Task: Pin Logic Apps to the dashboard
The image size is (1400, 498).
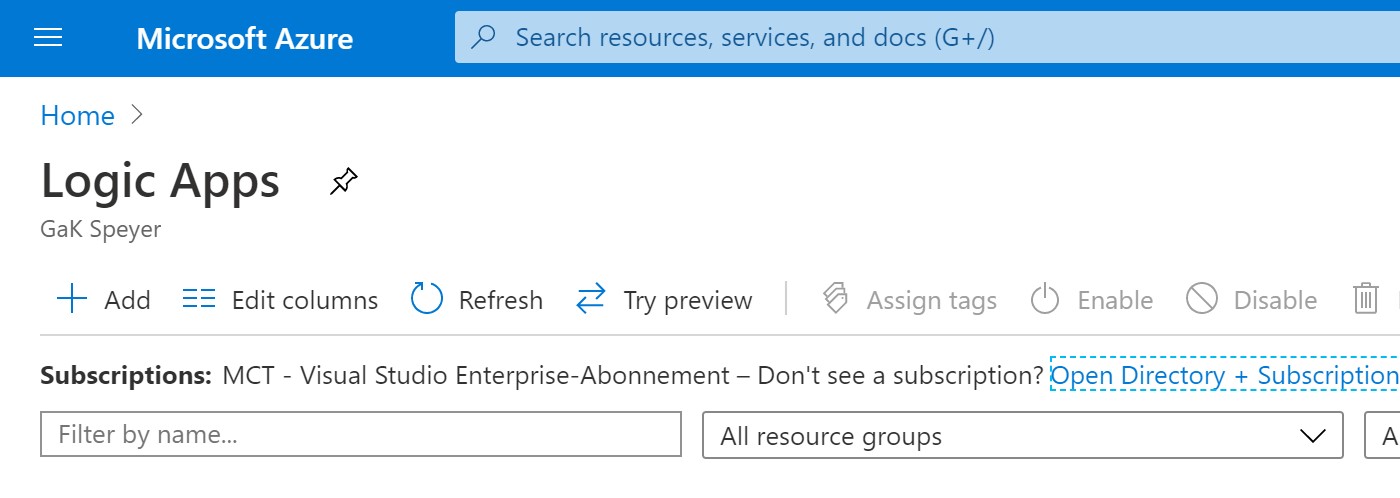Action: coord(343,182)
